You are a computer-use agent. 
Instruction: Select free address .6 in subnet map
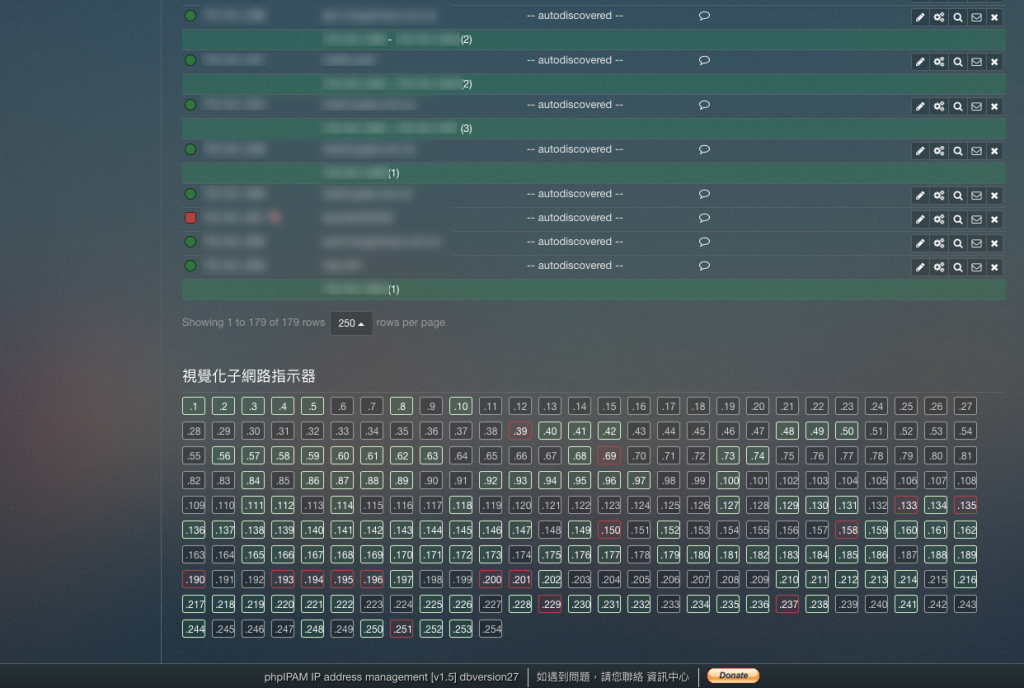[342, 406]
